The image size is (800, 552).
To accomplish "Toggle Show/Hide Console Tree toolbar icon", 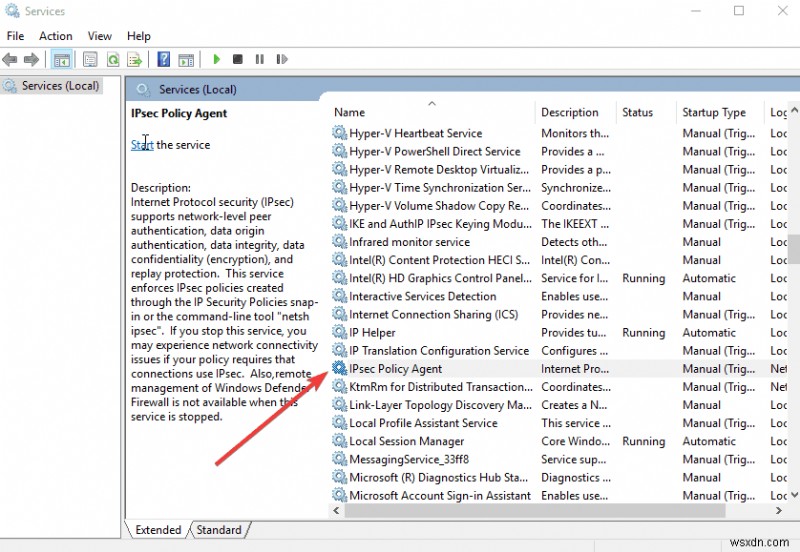I will 62,60.
